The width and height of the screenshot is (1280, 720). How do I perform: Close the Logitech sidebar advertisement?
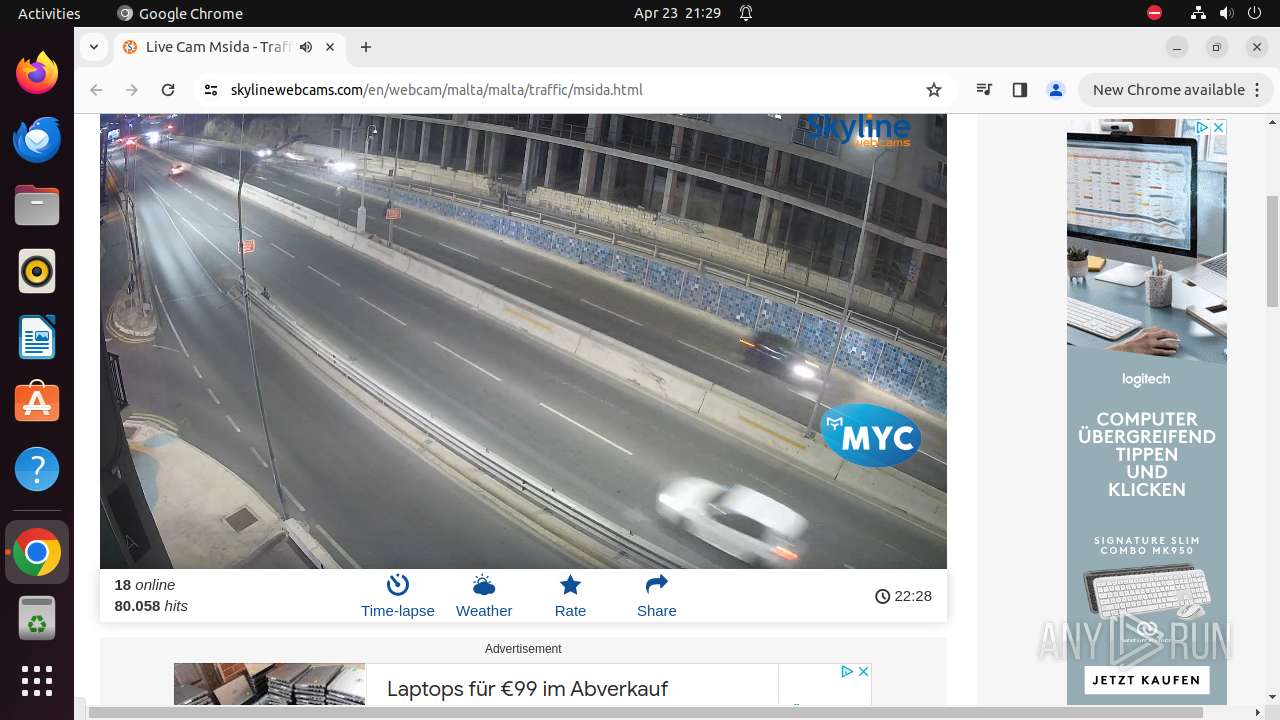click(1218, 127)
